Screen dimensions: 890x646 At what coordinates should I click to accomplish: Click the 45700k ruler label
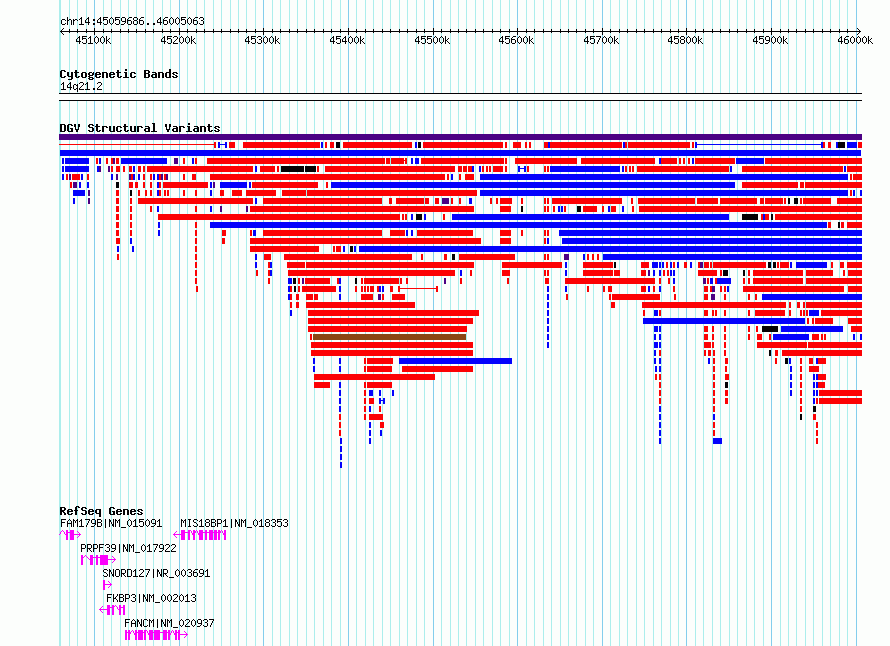pyautogui.click(x=601, y=40)
